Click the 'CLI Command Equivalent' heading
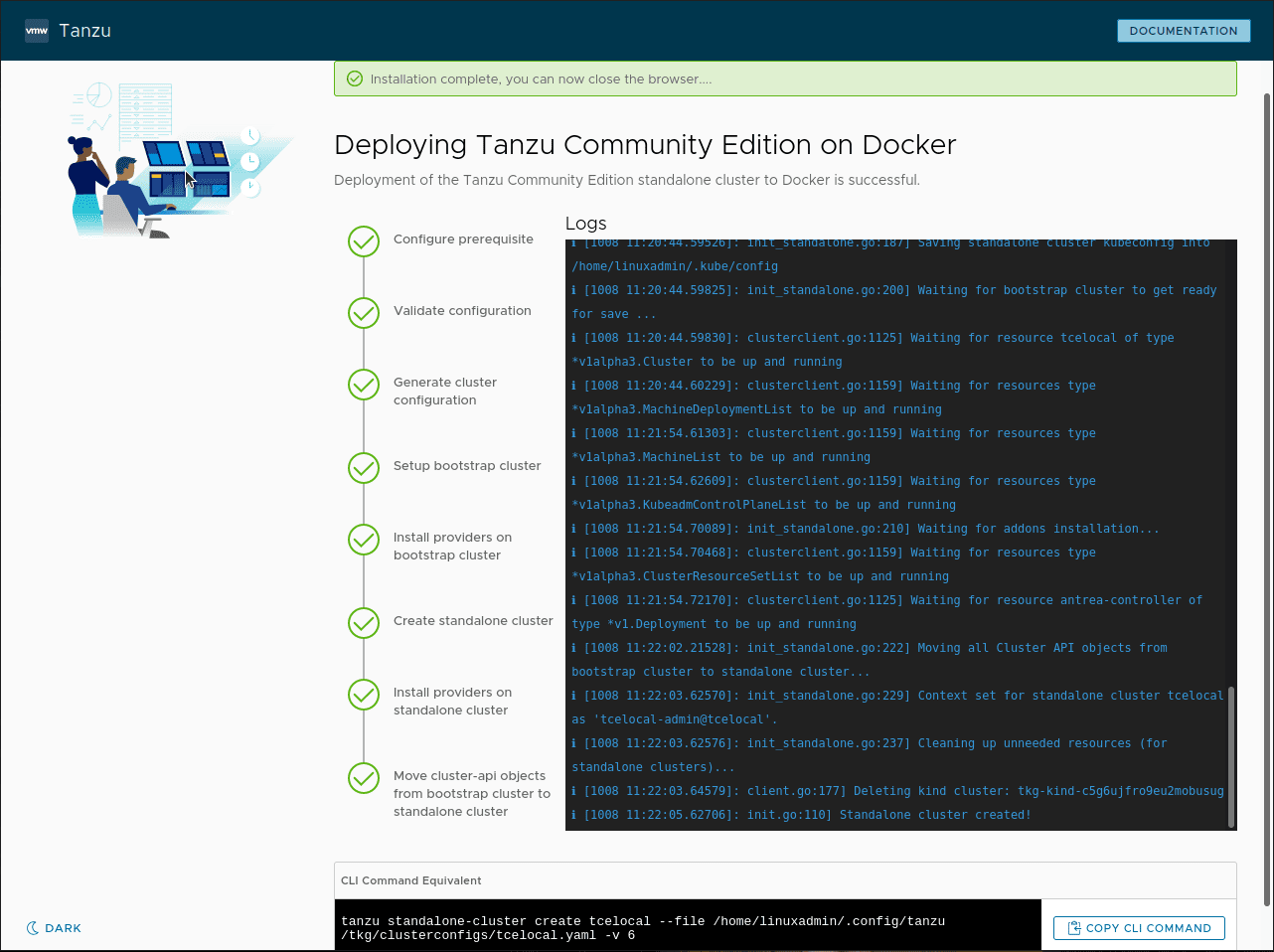The image size is (1274, 952). [411, 880]
